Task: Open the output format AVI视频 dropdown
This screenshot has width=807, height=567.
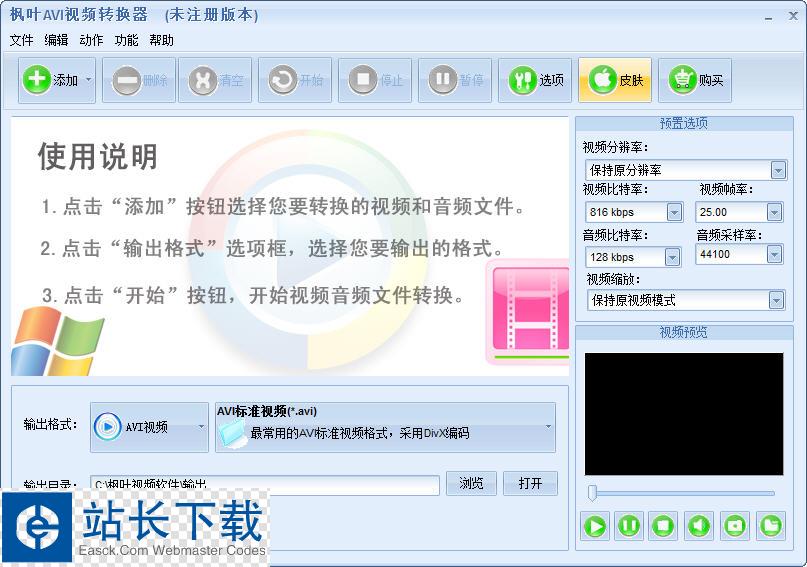Action: [x=149, y=427]
